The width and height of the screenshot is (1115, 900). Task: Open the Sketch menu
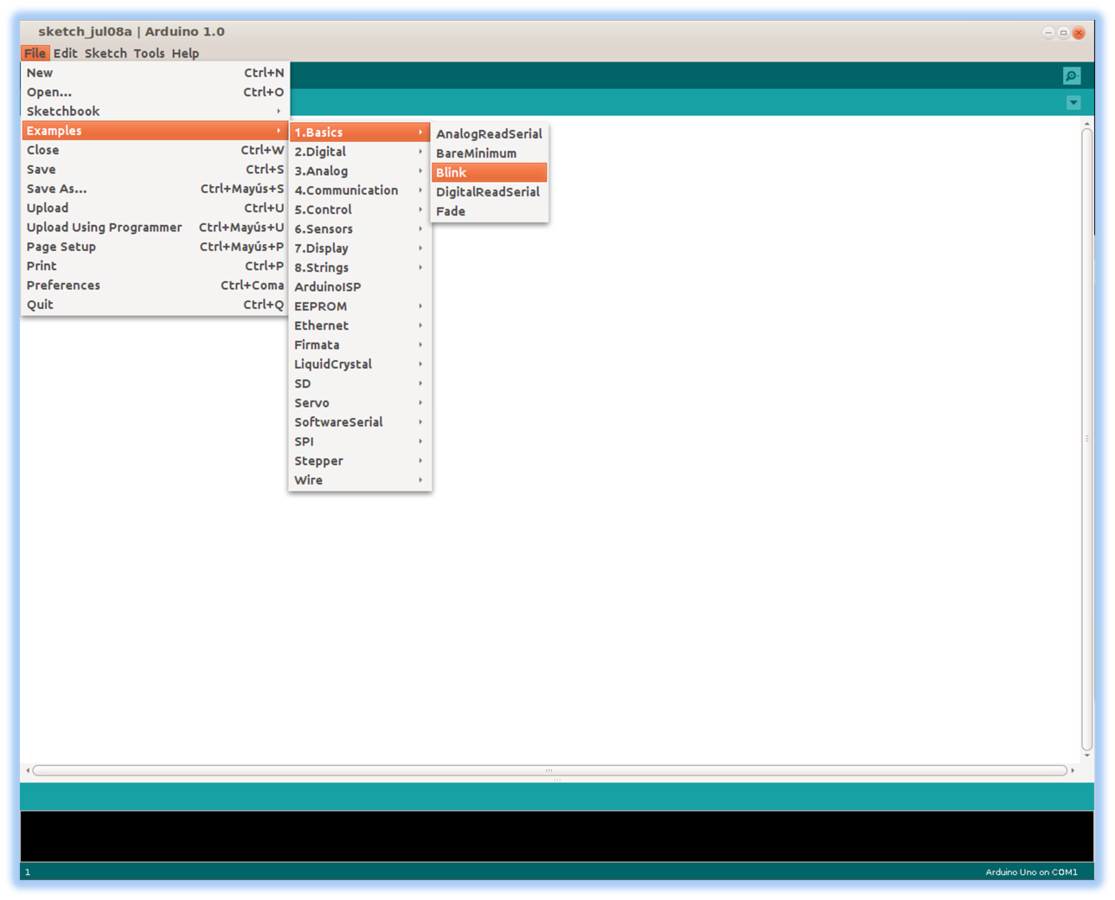point(106,53)
